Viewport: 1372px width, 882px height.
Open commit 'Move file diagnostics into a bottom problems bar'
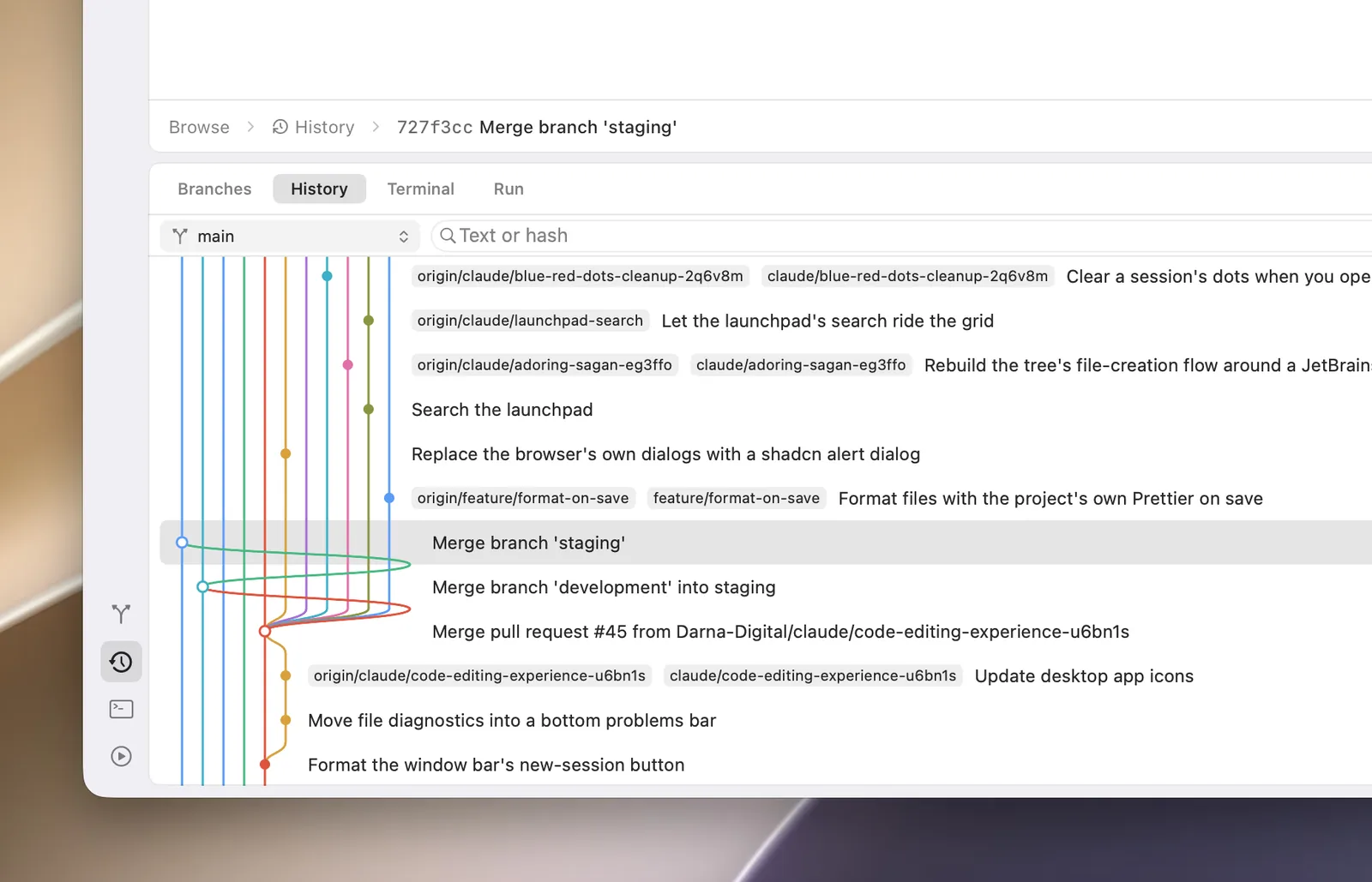(x=512, y=721)
